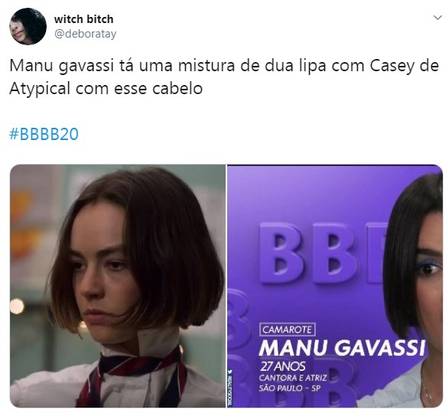Expand the tweet options chevron
The height and width of the screenshot is (419, 448).
tap(437, 18)
